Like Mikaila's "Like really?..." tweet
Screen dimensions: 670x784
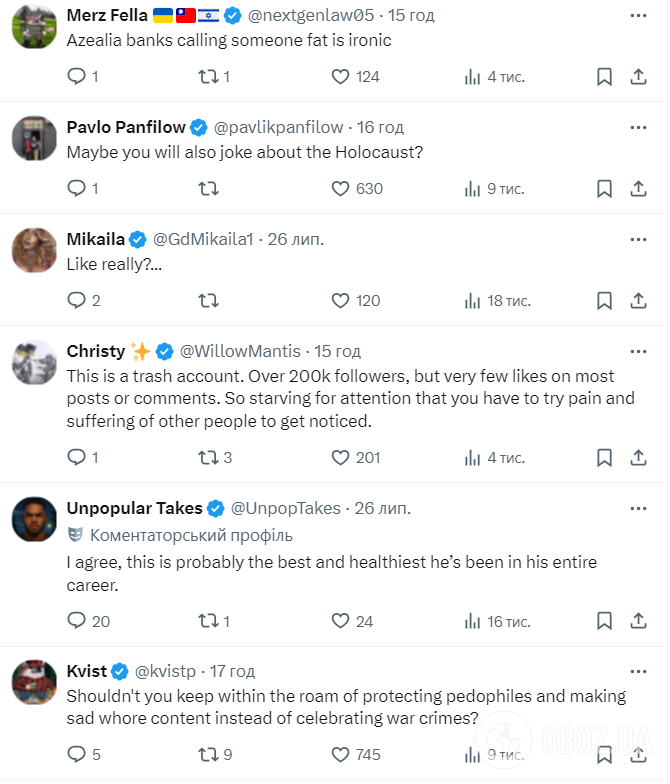click(341, 300)
